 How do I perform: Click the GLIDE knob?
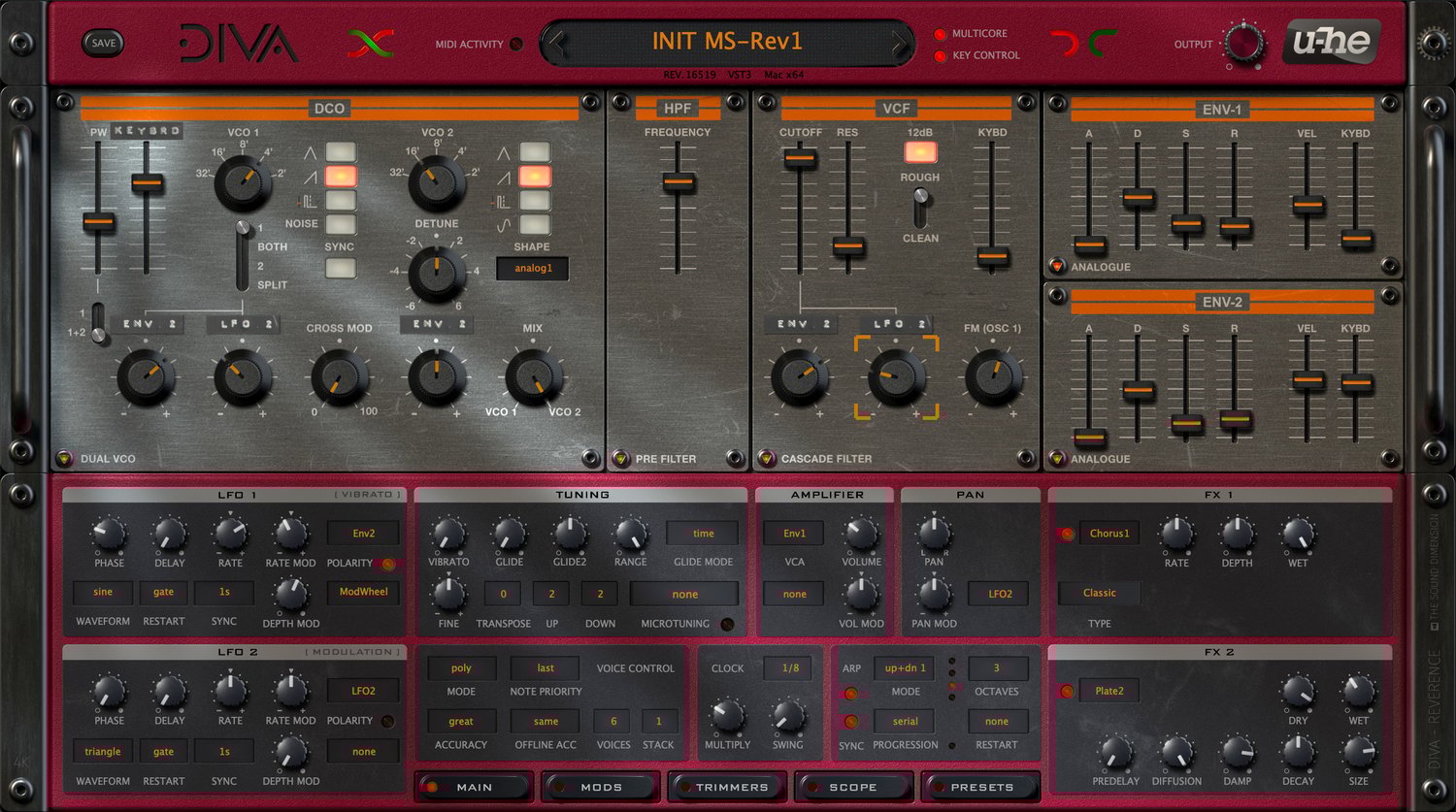coord(509,534)
